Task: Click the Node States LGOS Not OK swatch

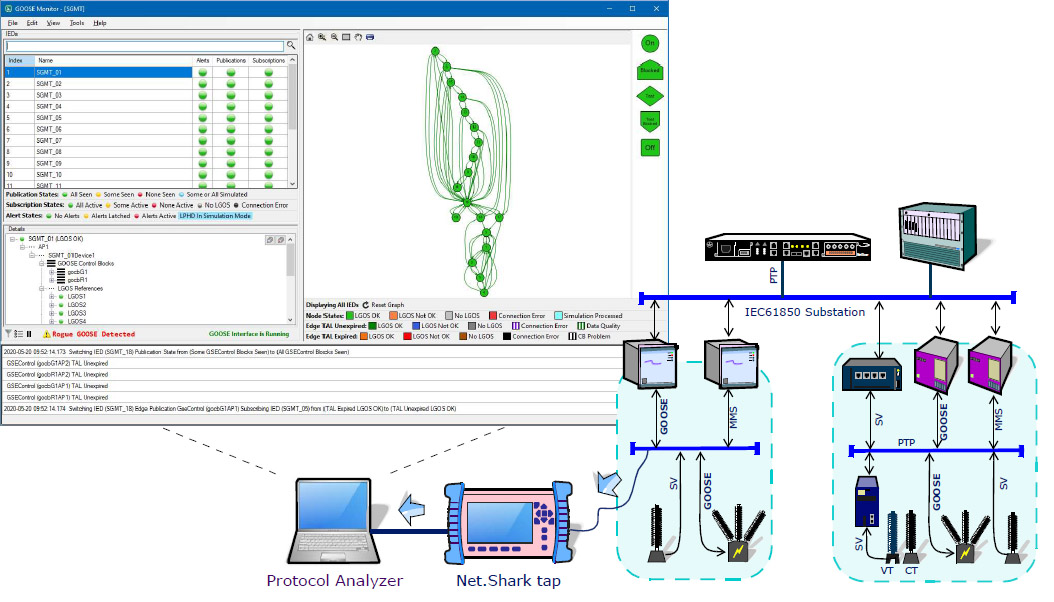Action: click(393, 316)
